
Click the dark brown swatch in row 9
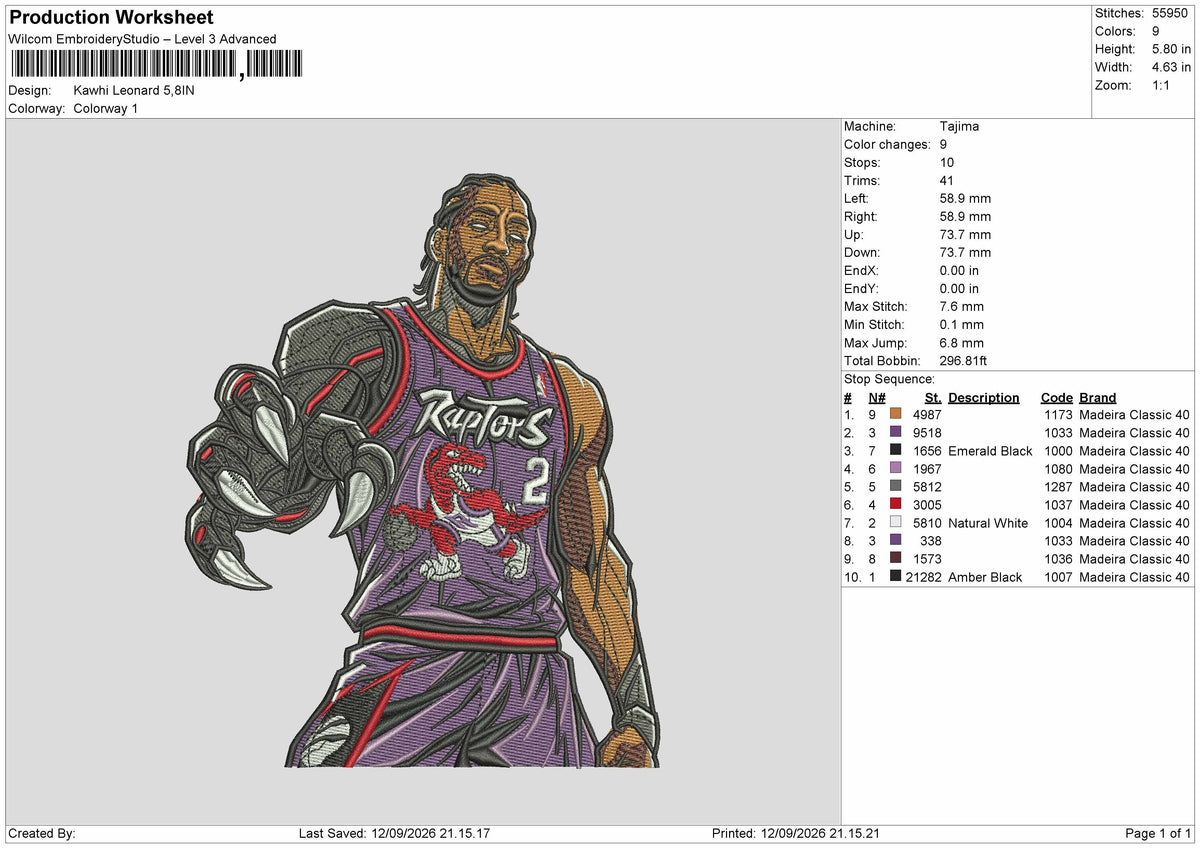[x=896, y=558]
